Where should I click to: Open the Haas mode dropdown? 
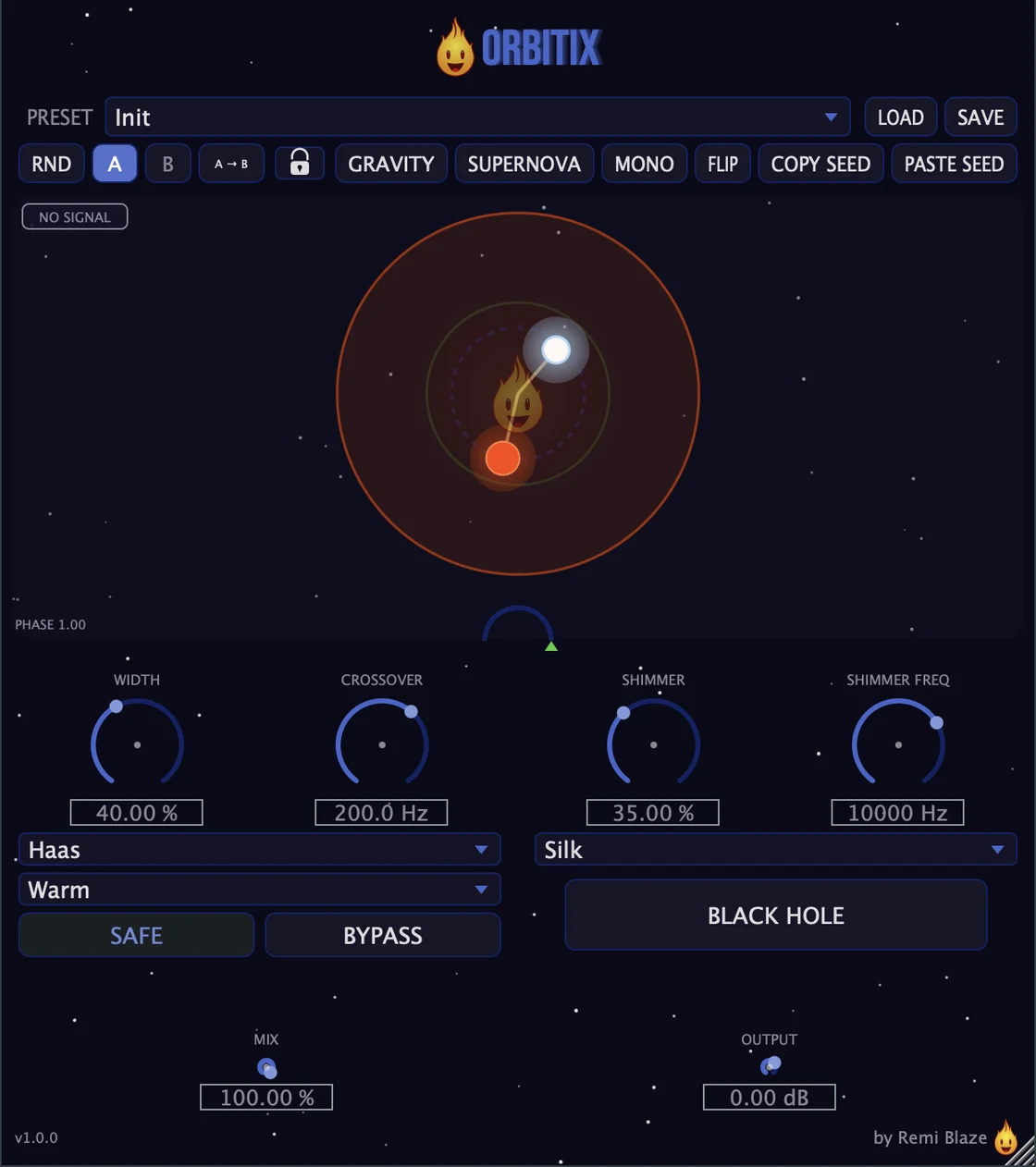[260, 850]
